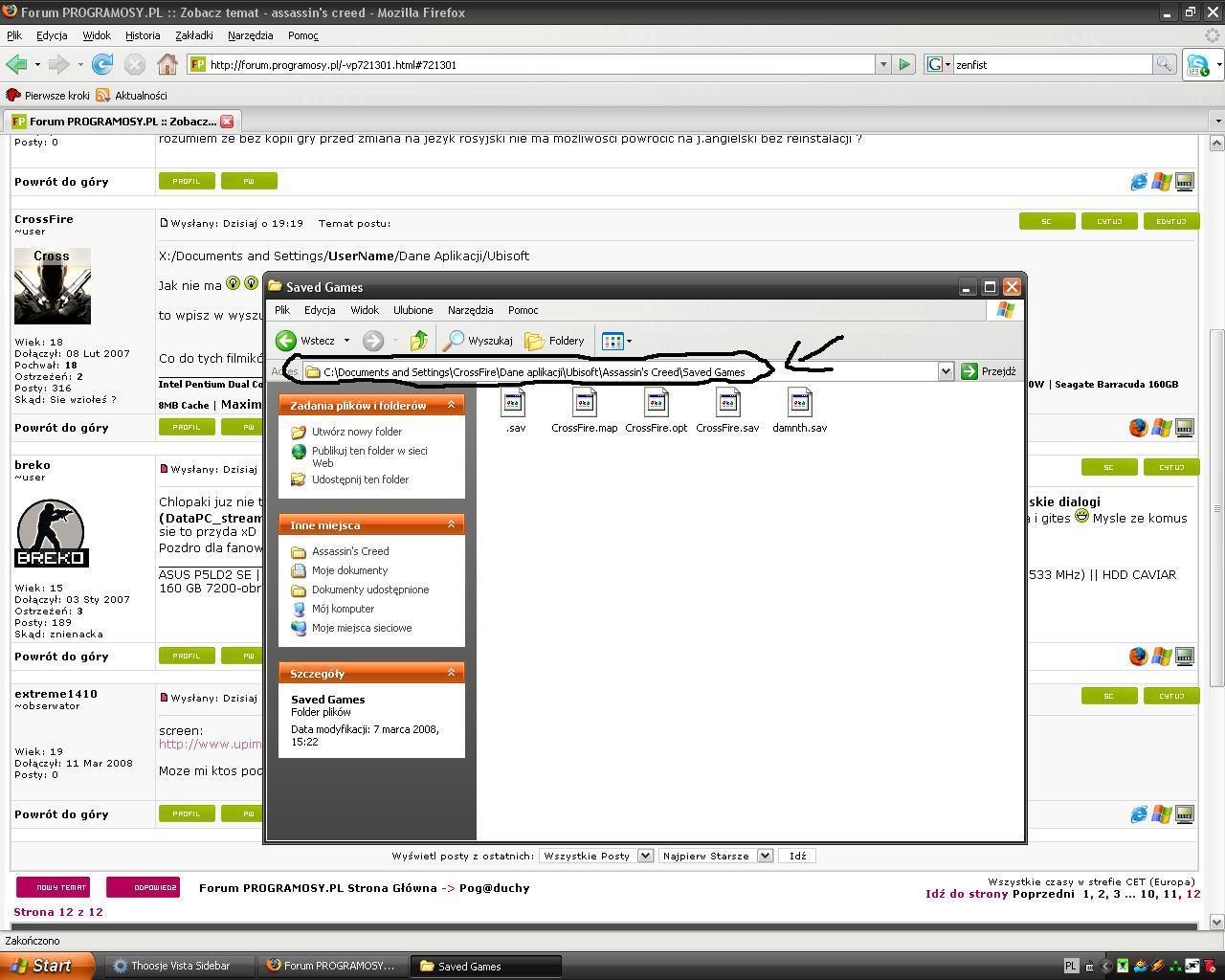The height and width of the screenshot is (980, 1225).
Task: Open the Skype toolbar icon in Firefox
Action: [x=1197, y=65]
